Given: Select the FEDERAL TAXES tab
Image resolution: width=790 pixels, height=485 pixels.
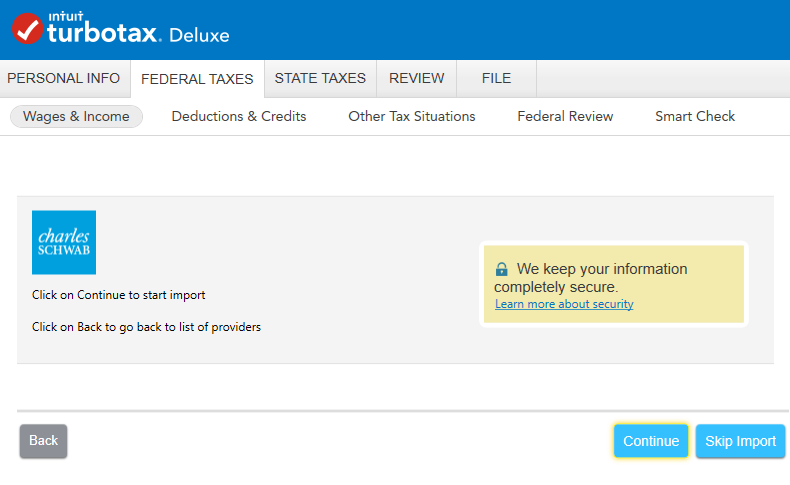Looking at the screenshot, I should [197, 79].
